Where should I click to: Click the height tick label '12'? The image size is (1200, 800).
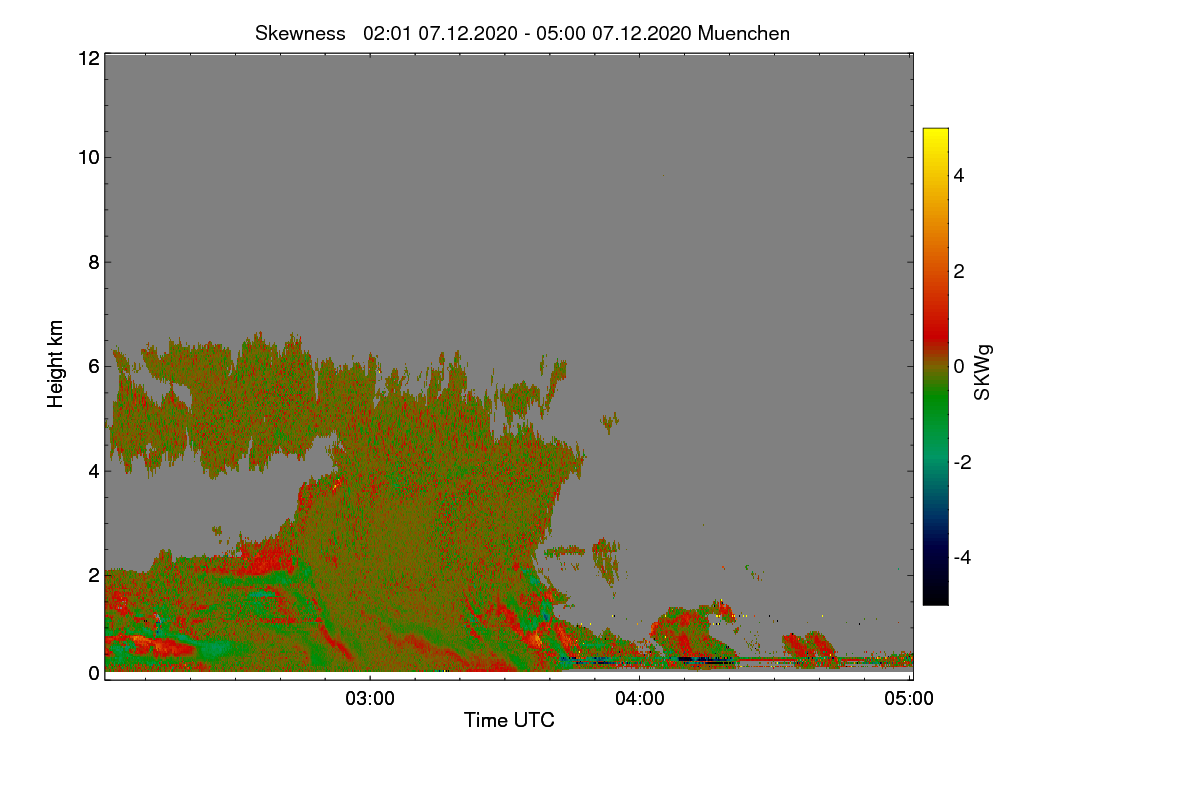point(87,58)
